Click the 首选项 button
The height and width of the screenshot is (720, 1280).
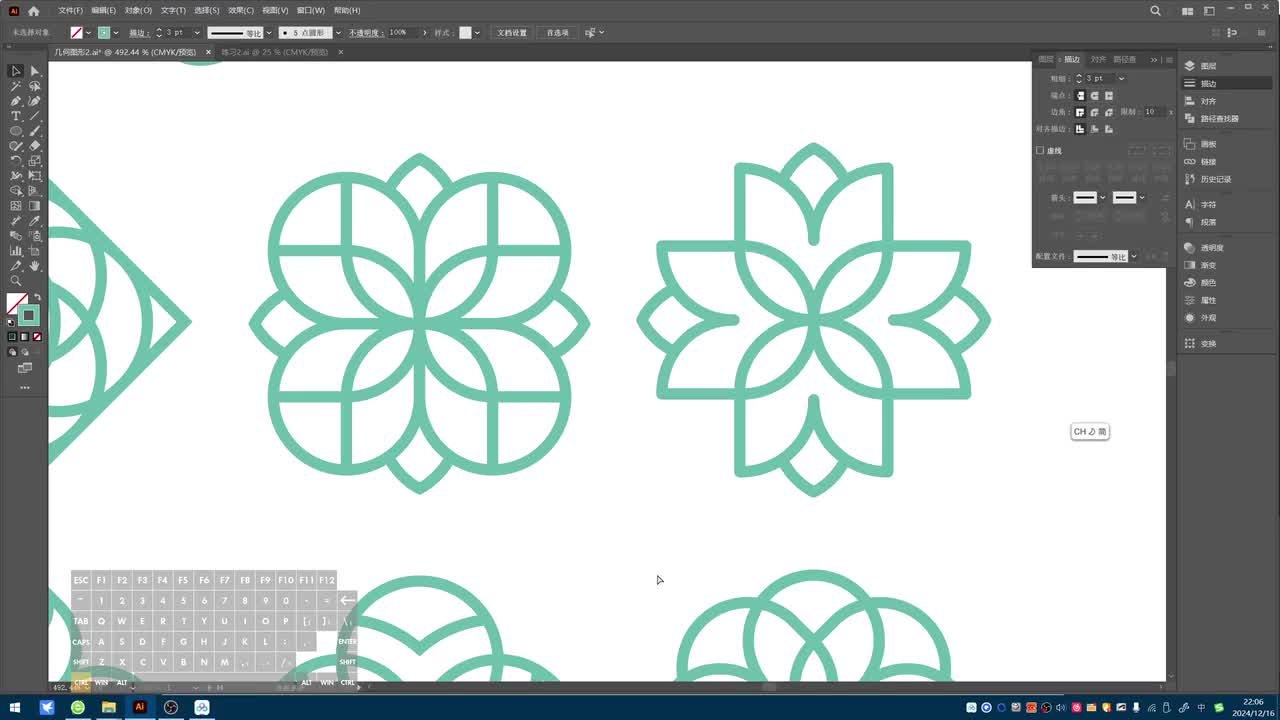(x=557, y=33)
